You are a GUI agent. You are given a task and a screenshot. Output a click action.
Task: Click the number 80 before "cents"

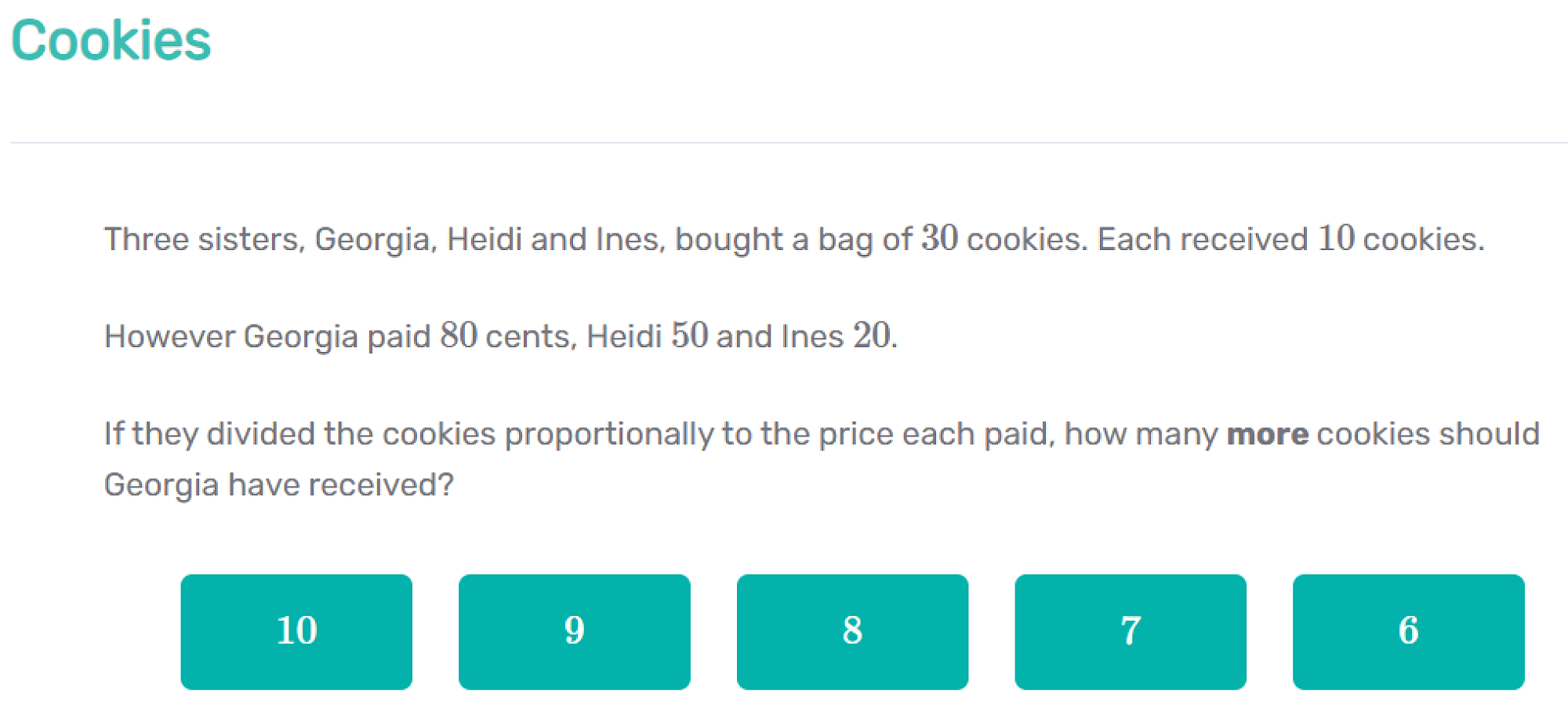(x=459, y=335)
